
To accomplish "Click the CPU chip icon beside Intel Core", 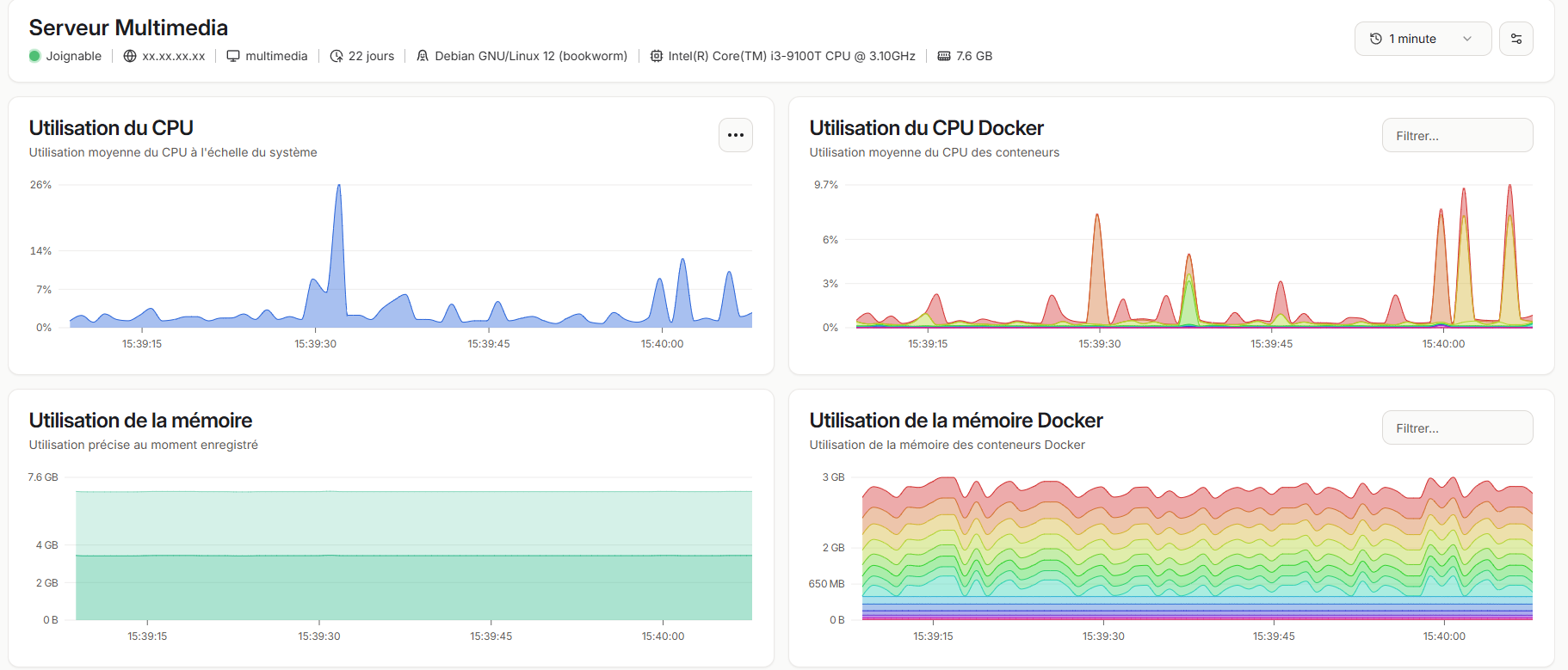I will (x=657, y=56).
